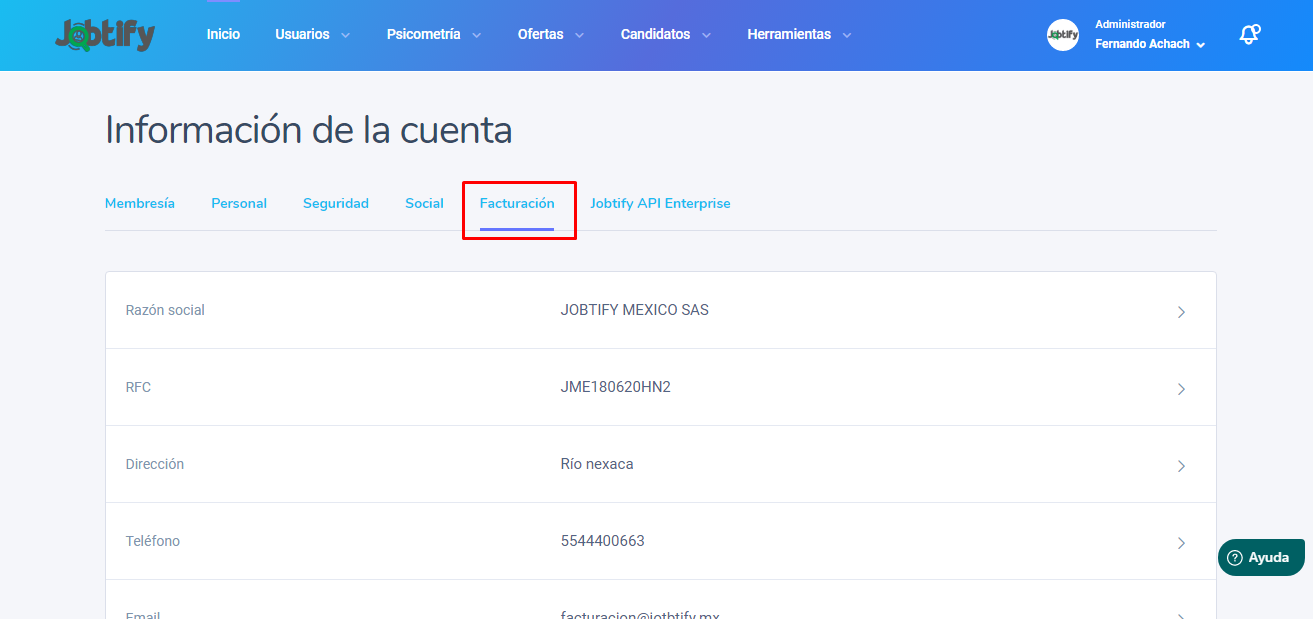The image size is (1313, 619).
Task: Click the question mark icon in Ayuda
Action: tap(1235, 558)
